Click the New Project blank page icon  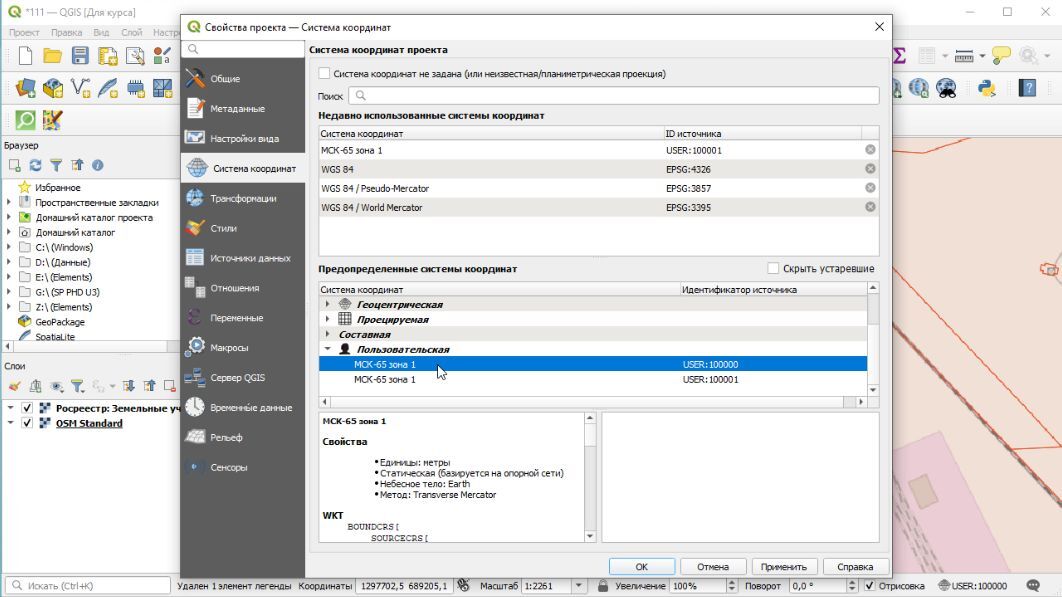point(26,56)
